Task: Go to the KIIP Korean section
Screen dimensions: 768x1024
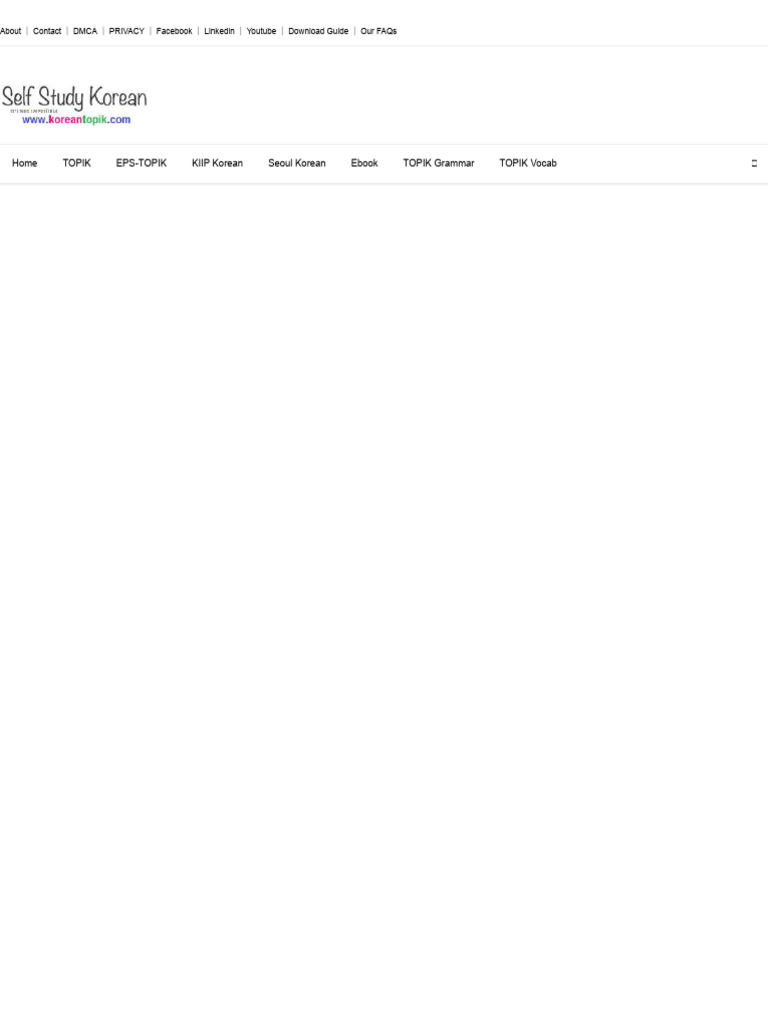Action: (217, 163)
